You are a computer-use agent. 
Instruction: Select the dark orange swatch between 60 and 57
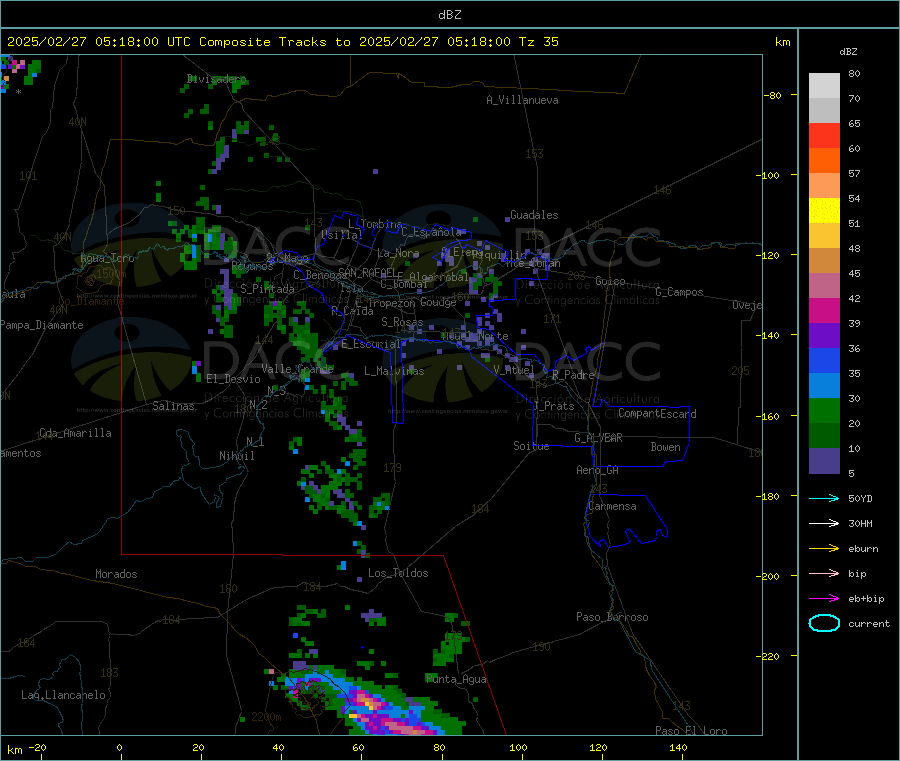click(x=824, y=160)
